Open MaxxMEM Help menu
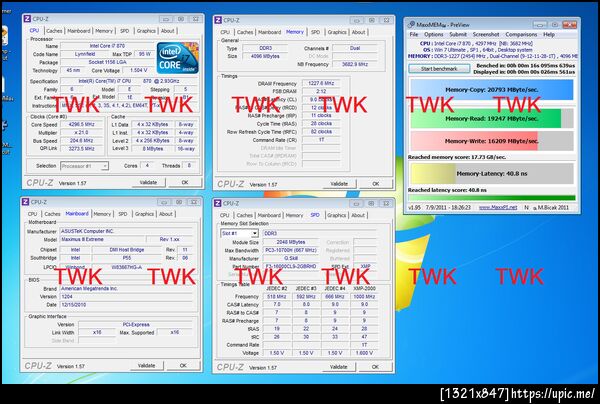 coord(549,34)
